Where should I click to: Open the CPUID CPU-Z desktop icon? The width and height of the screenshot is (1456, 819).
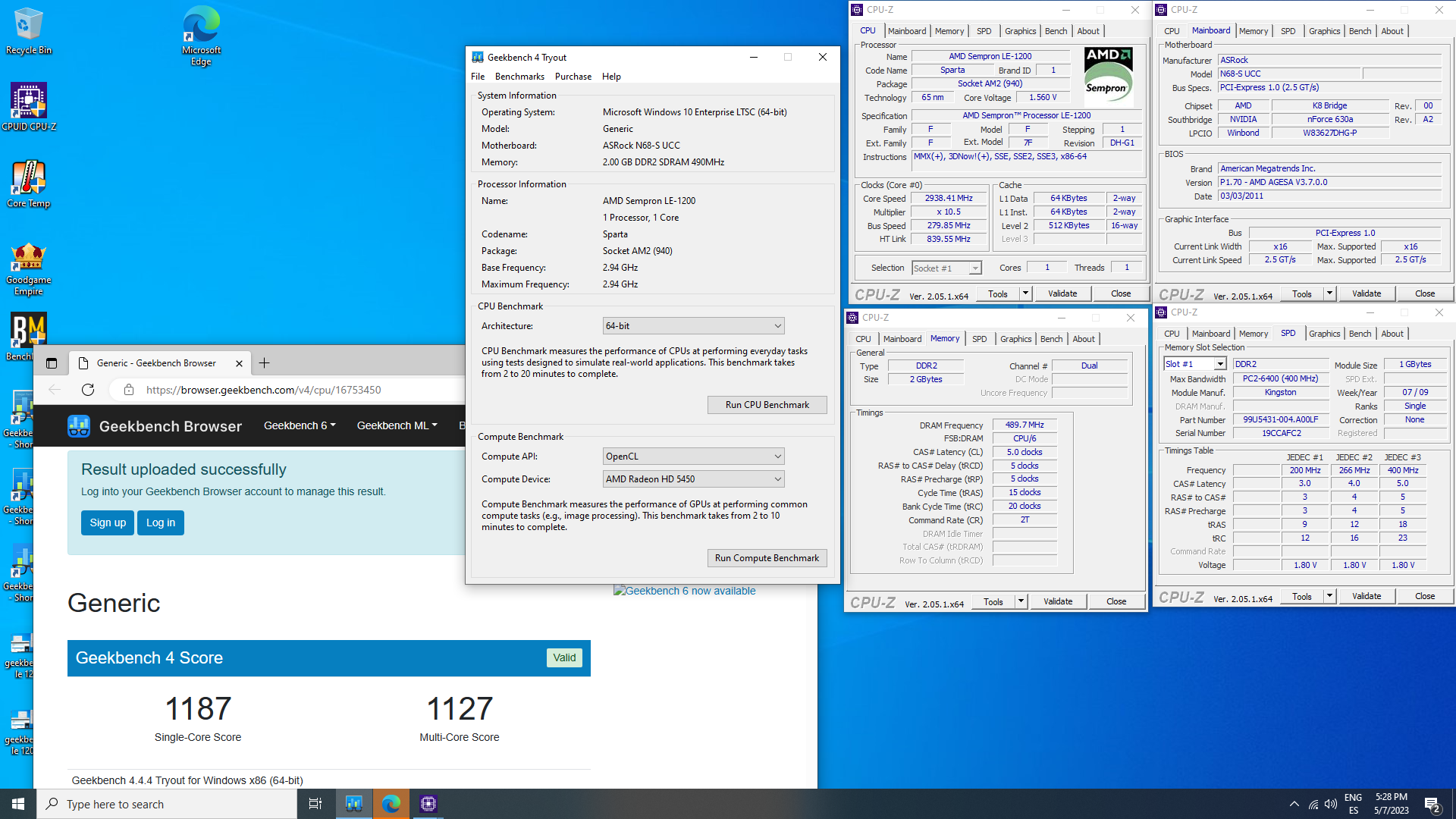(29, 107)
